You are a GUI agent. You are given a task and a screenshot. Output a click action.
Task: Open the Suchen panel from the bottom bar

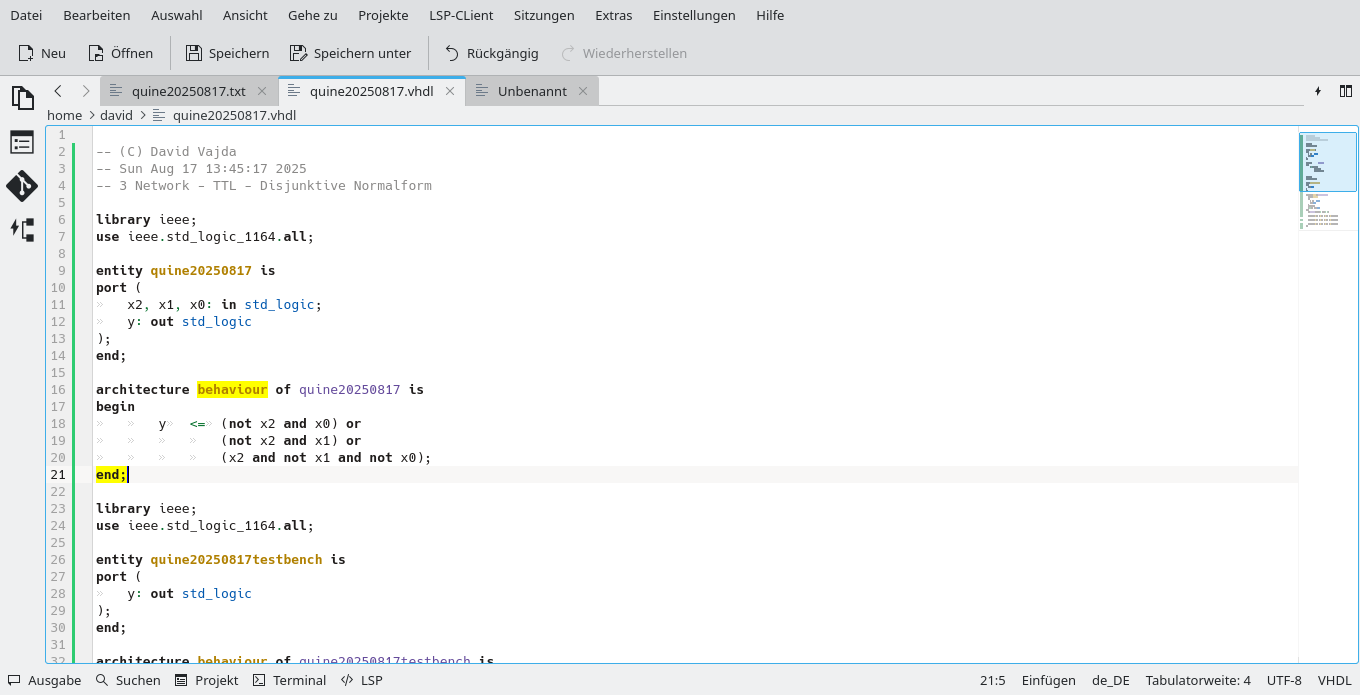pos(129,680)
